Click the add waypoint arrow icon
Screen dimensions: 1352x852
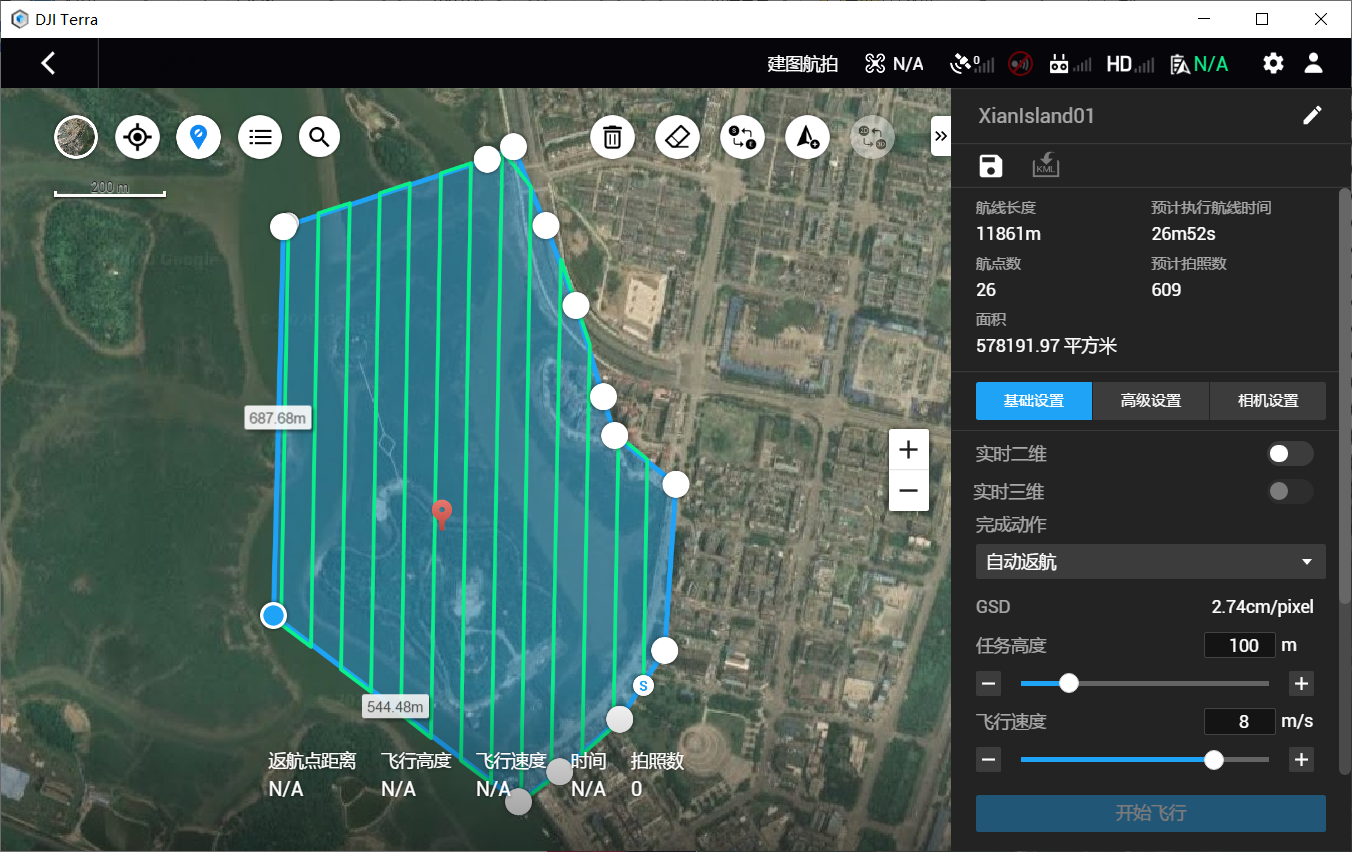(808, 137)
